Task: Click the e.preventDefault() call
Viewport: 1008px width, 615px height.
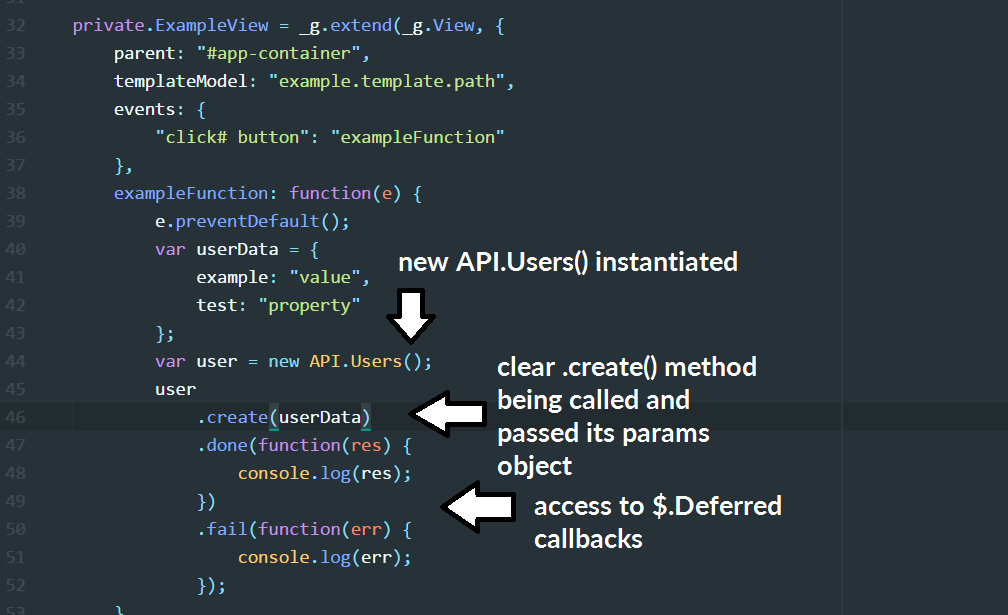Action: (x=251, y=221)
